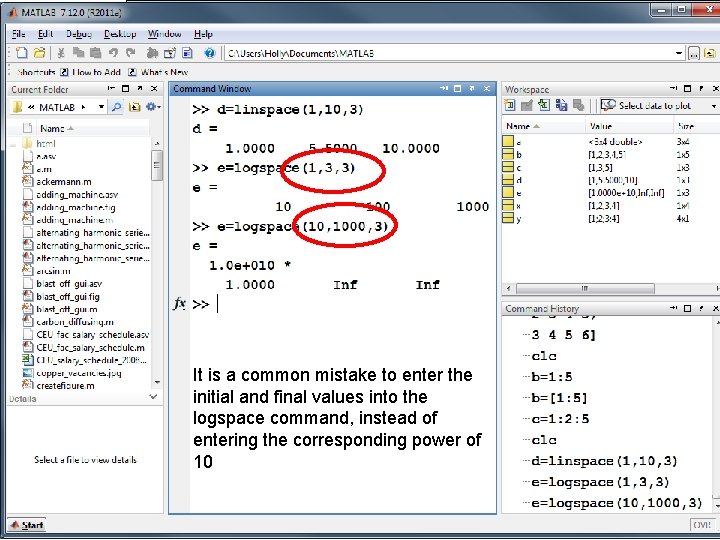Image resolution: width=720 pixels, height=540 pixels.
Task: Select ackermann.m in Current Folder
Action: [x=64, y=182]
